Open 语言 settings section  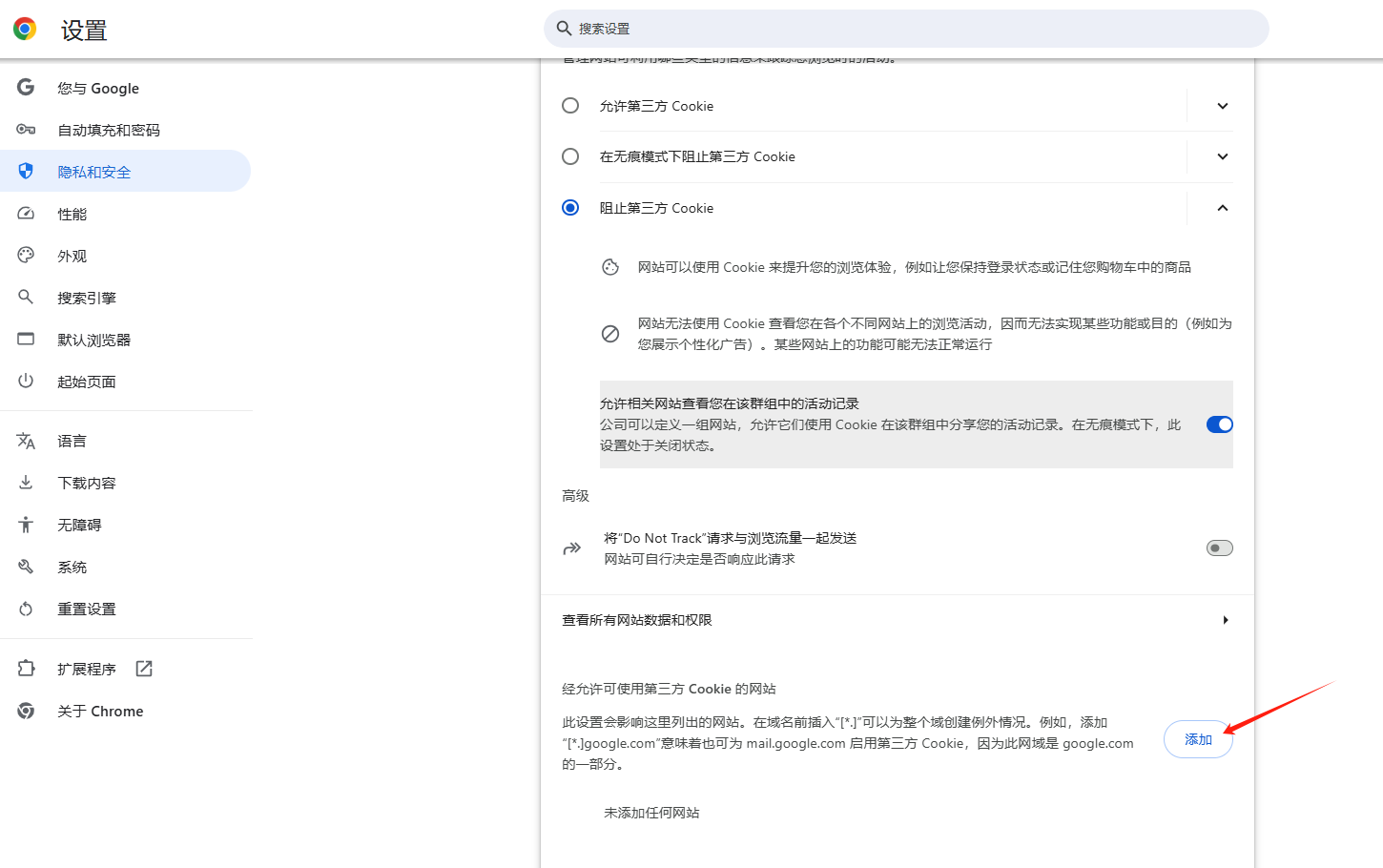(125, 441)
